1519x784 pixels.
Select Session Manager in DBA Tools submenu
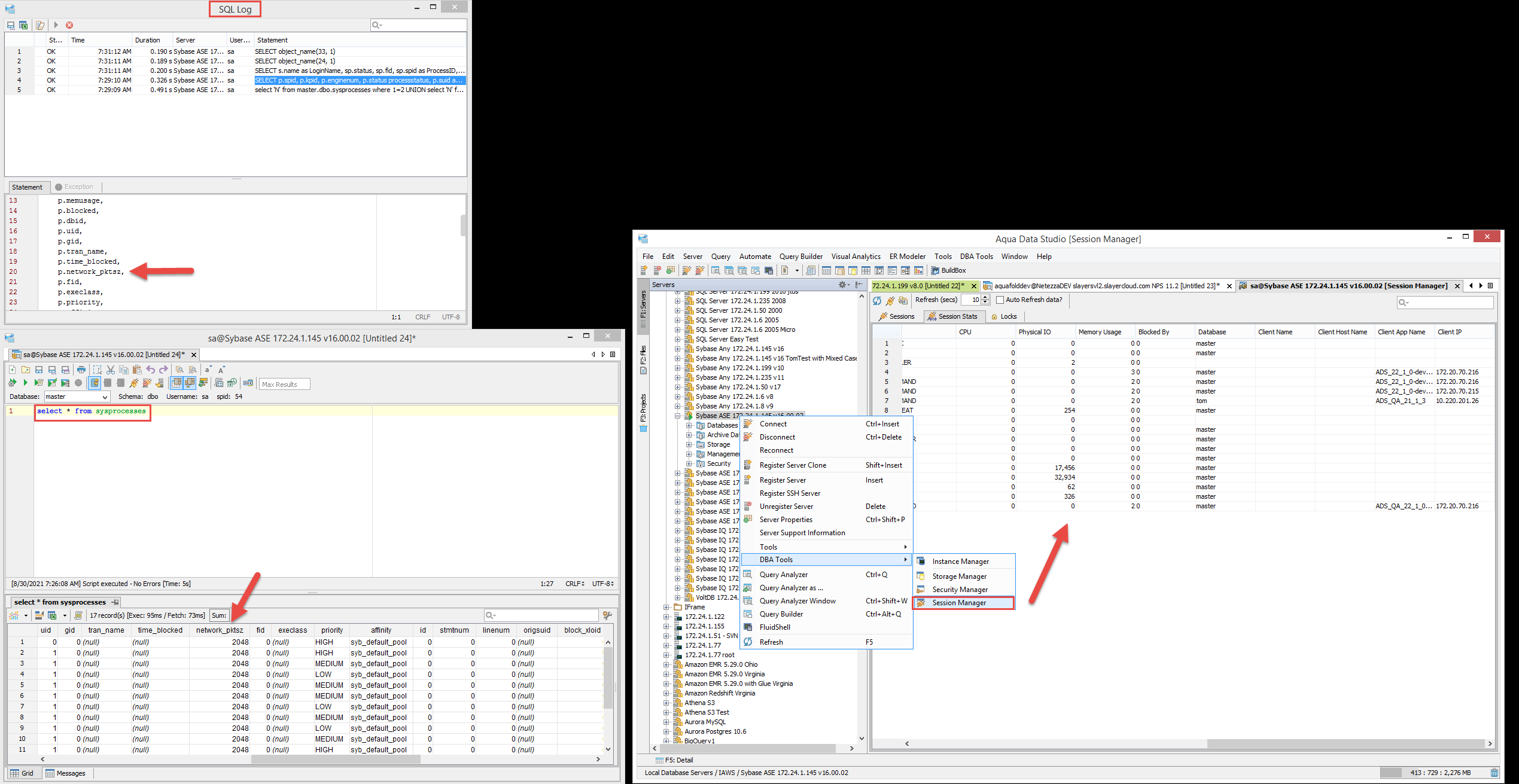pos(958,603)
